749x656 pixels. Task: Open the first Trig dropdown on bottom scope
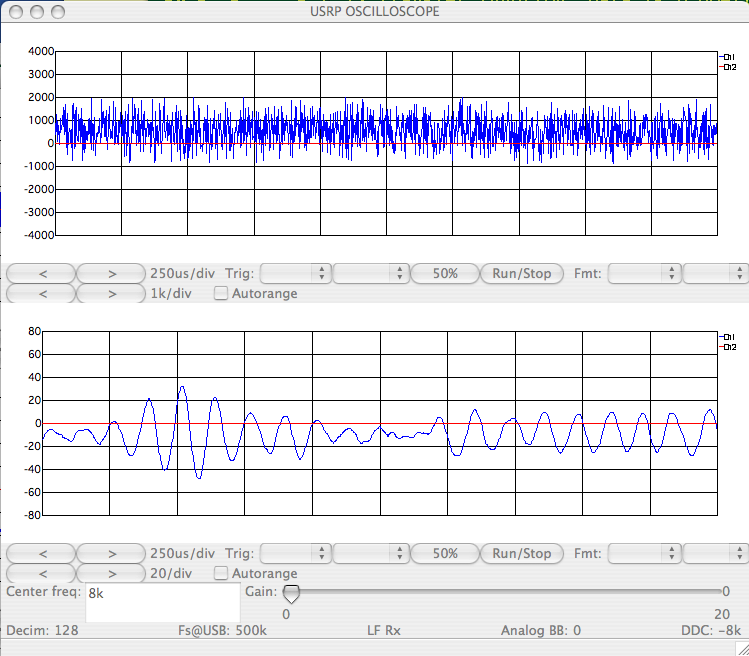(296, 553)
